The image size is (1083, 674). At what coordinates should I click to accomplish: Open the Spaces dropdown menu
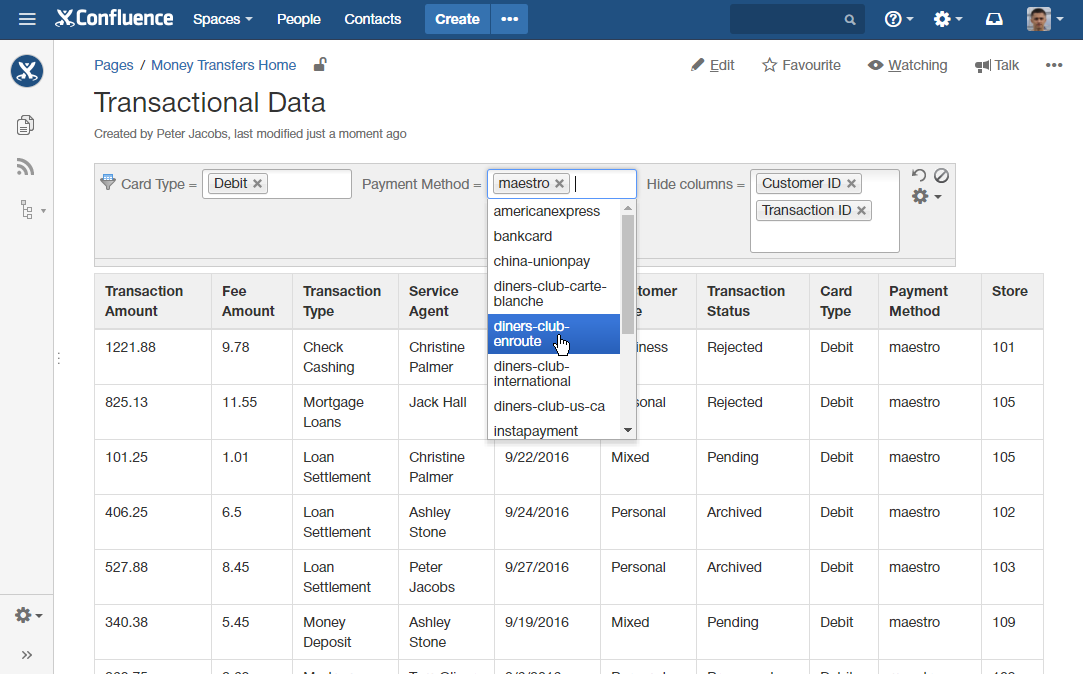click(x=222, y=19)
